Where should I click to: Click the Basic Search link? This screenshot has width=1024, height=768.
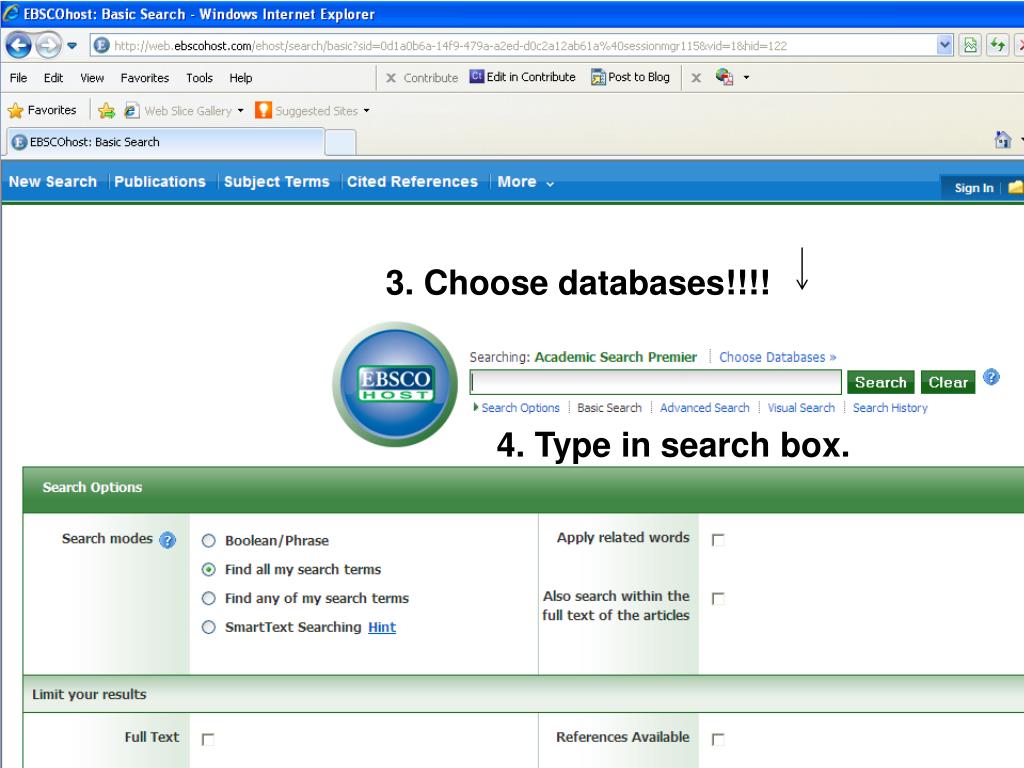click(609, 408)
